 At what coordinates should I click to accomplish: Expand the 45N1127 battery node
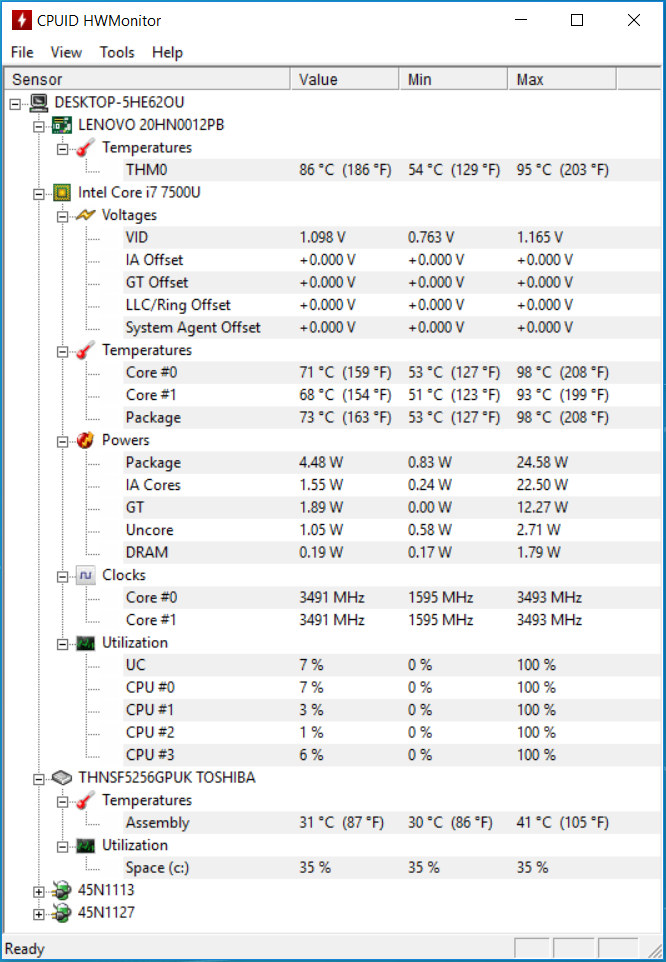coord(39,914)
